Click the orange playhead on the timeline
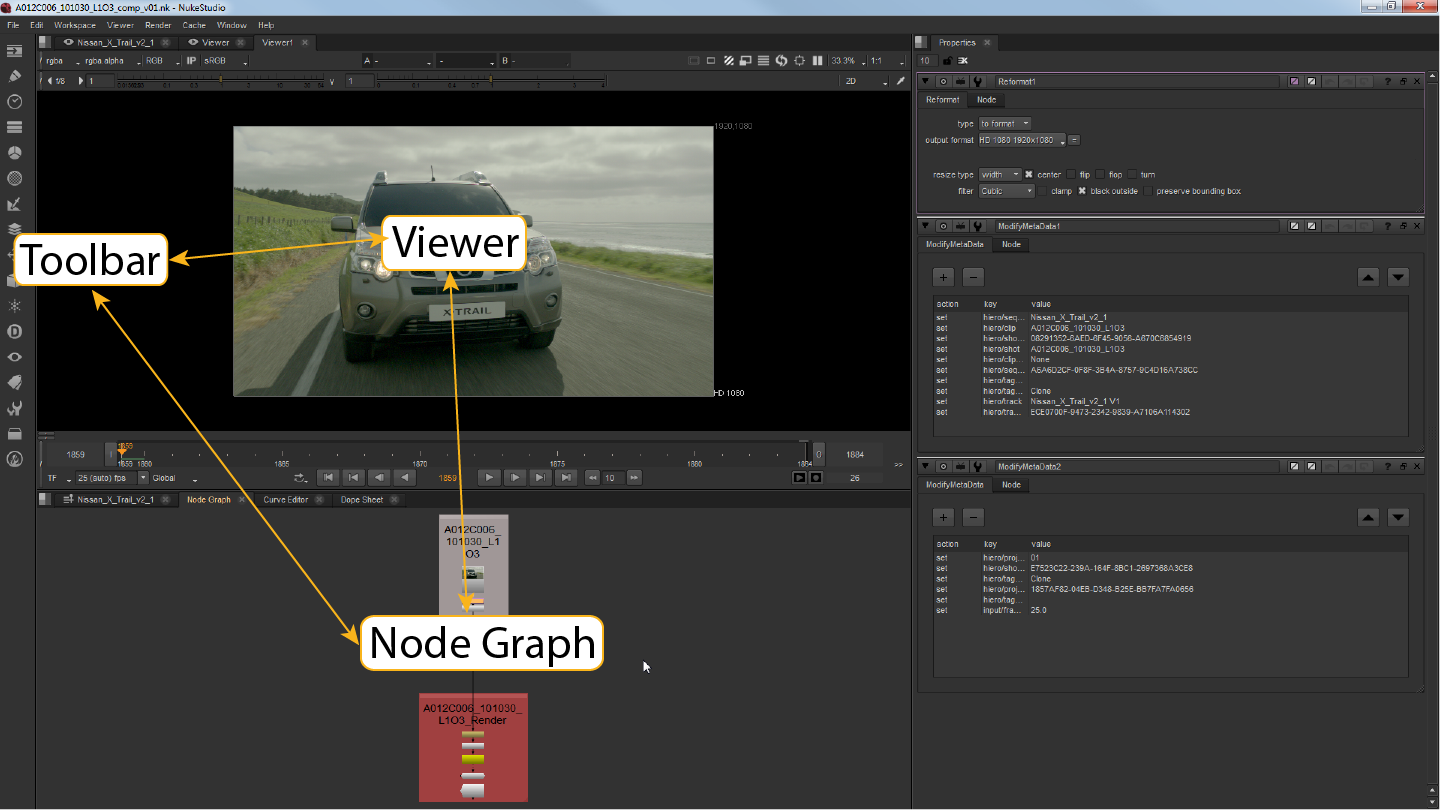This screenshot has width=1440, height=810. click(x=122, y=452)
